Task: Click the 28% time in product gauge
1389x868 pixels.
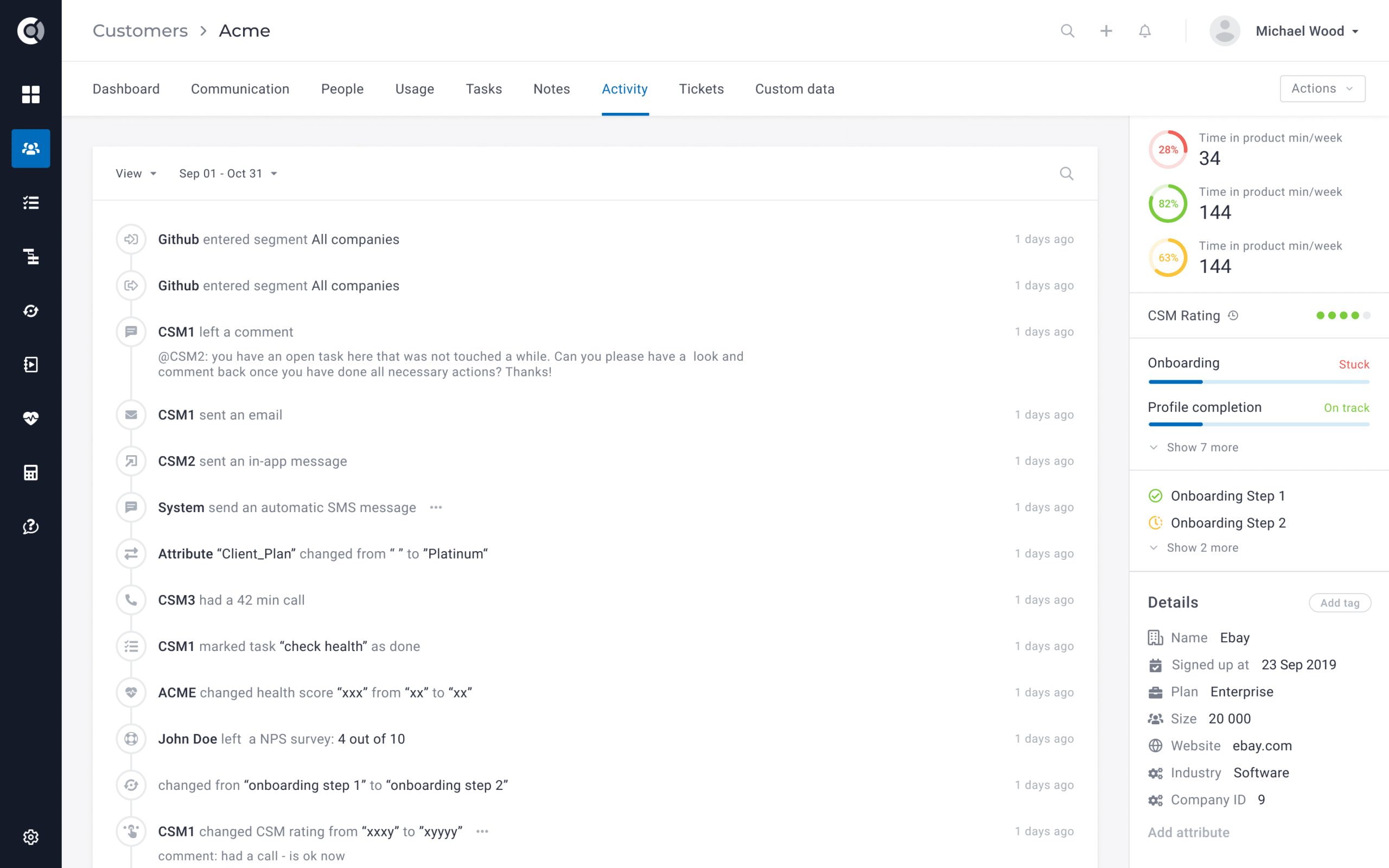Action: (x=1168, y=149)
